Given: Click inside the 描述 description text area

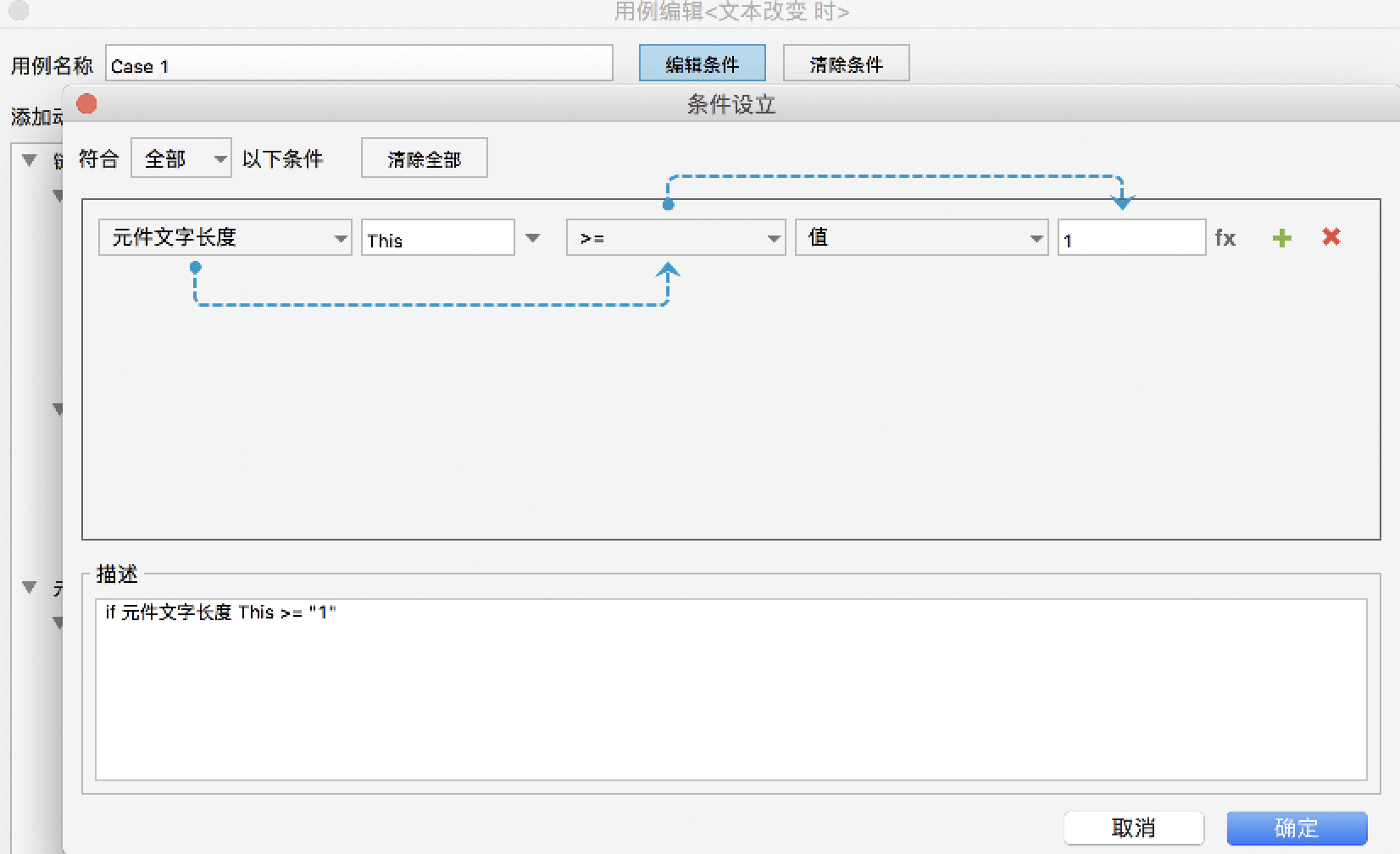Looking at the screenshot, I should coord(731,690).
